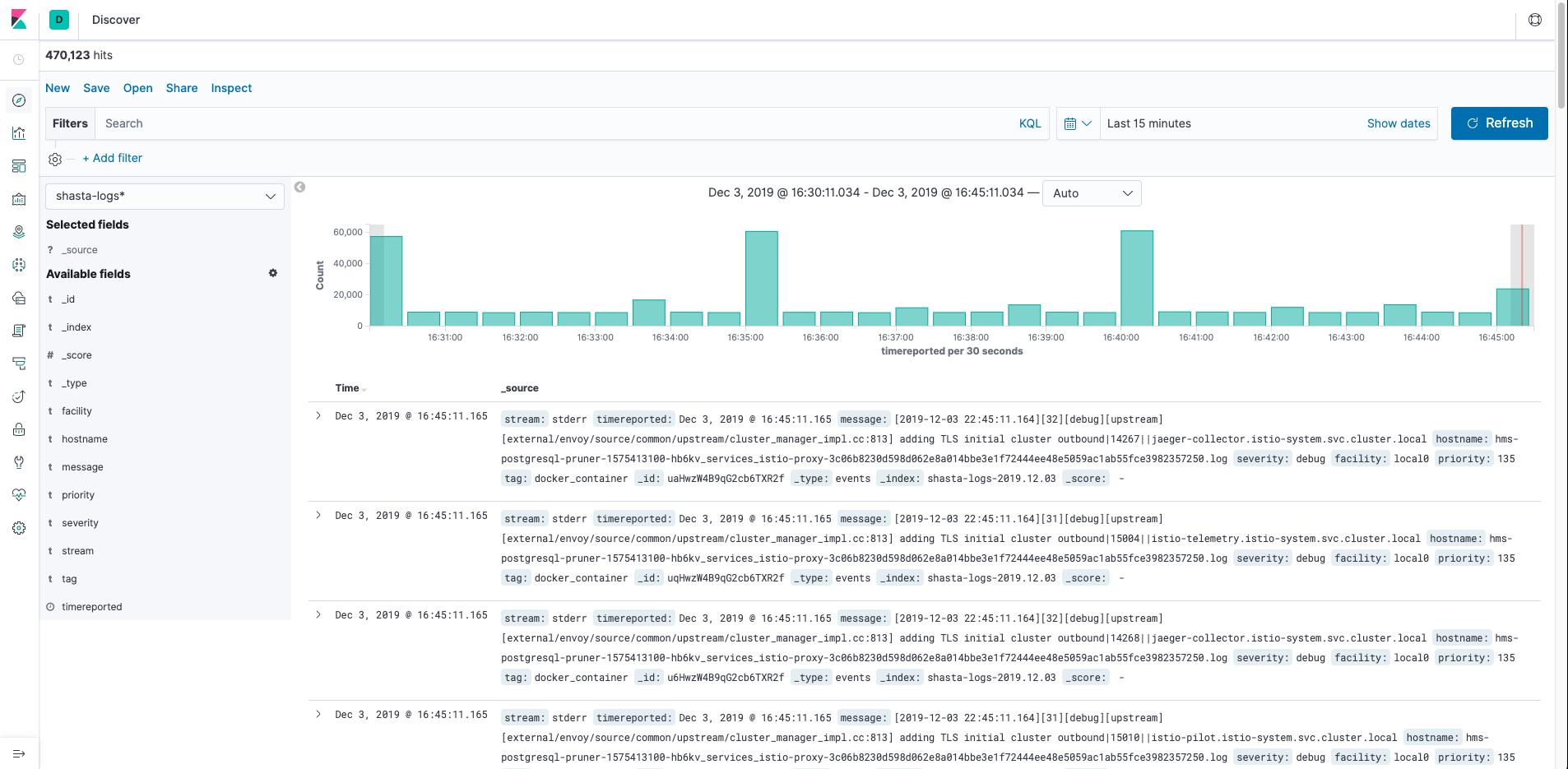
Task: Open Machine Learning icon in sidebar
Action: pyautogui.click(x=19, y=265)
